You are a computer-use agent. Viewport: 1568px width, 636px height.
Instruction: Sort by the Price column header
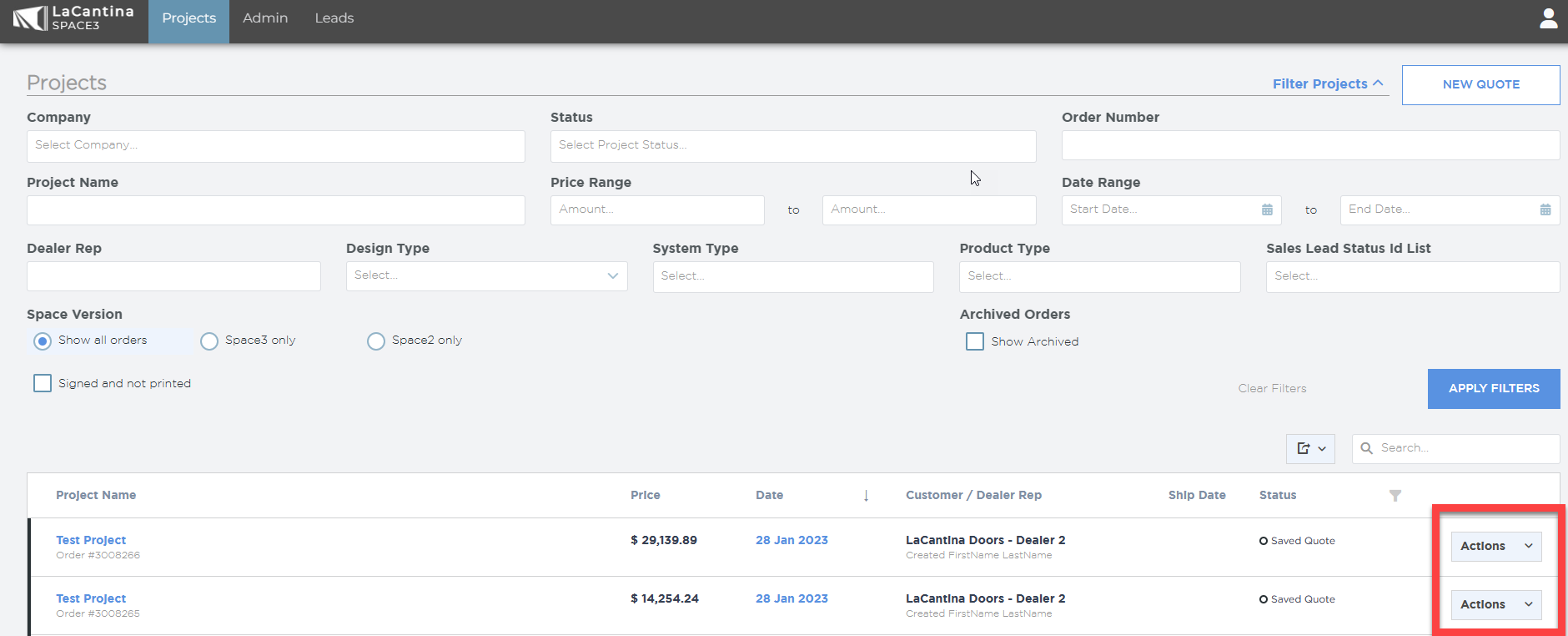pos(646,496)
